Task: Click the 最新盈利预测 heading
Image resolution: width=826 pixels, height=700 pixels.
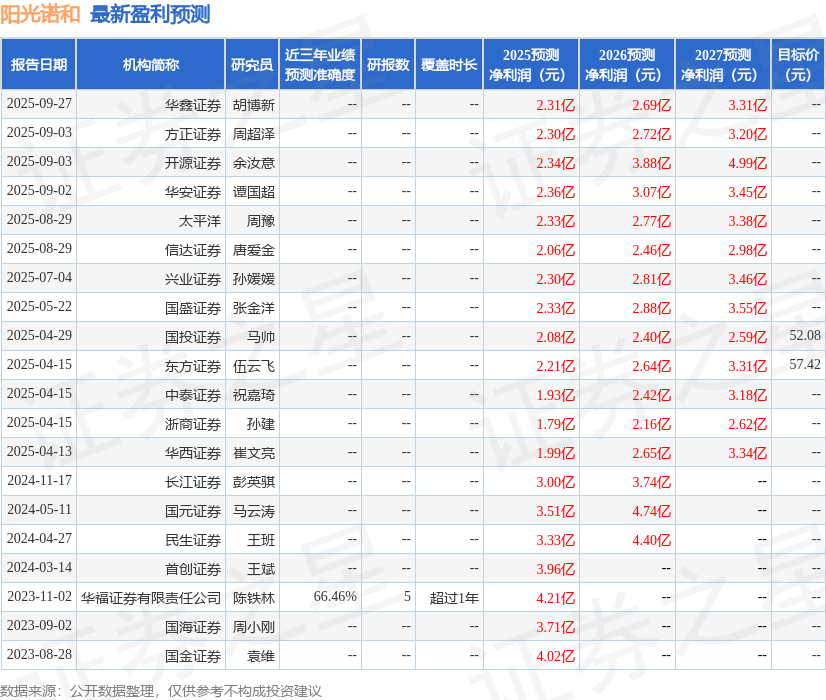Action: coord(150,14)
